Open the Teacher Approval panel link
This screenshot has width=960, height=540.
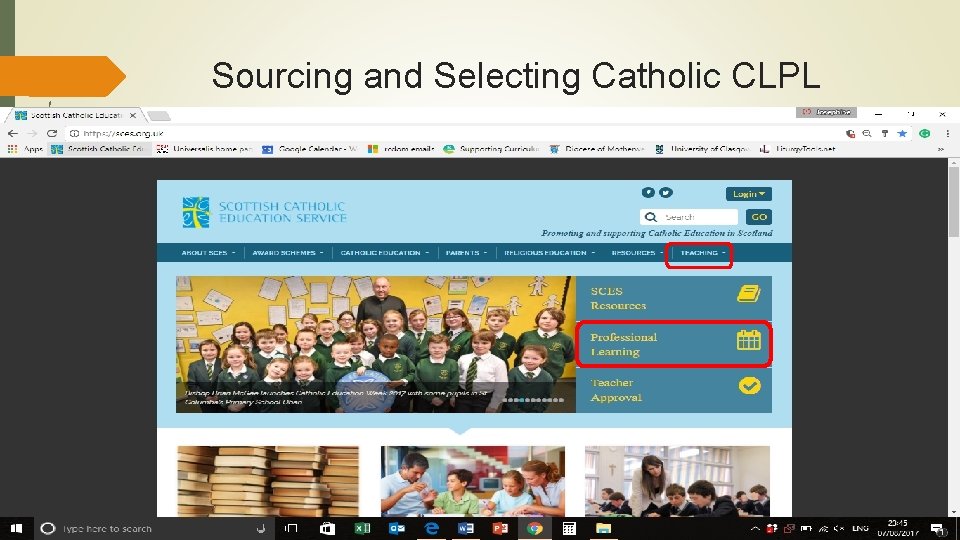[x=673, y=390]
